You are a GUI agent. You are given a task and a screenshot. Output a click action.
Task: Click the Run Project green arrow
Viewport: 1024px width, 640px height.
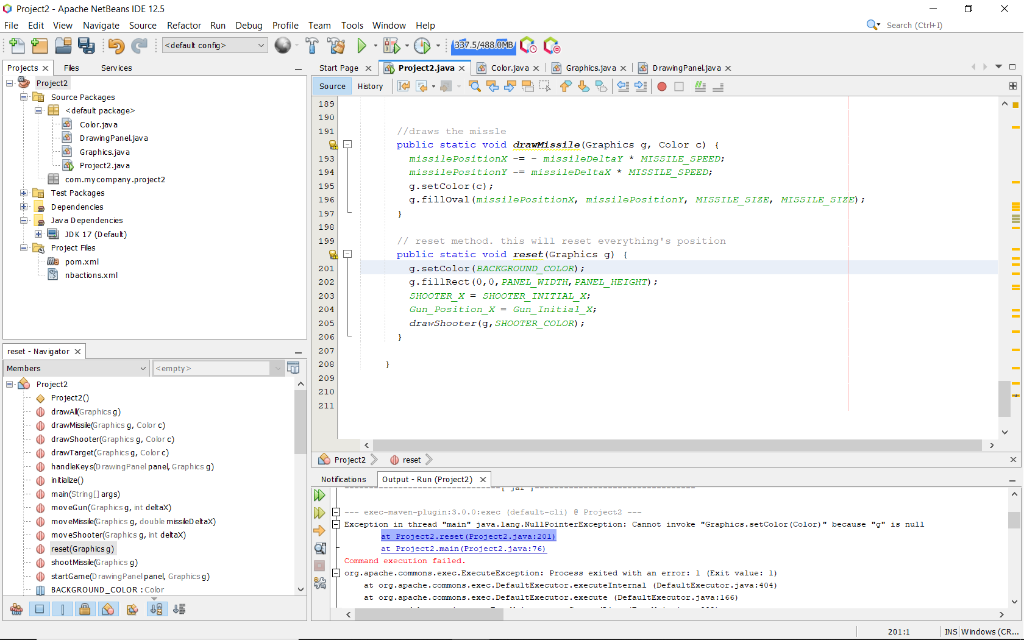point(361,46)
